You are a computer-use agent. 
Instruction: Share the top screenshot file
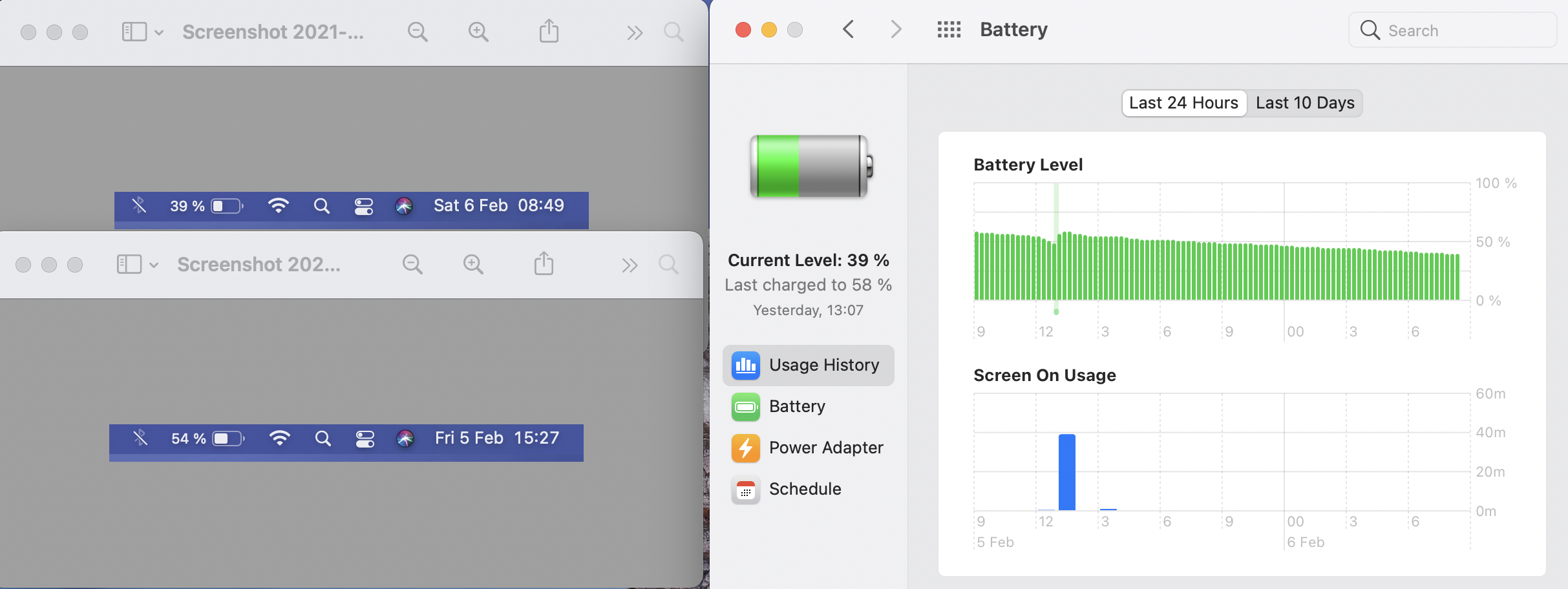click(549, 31)
